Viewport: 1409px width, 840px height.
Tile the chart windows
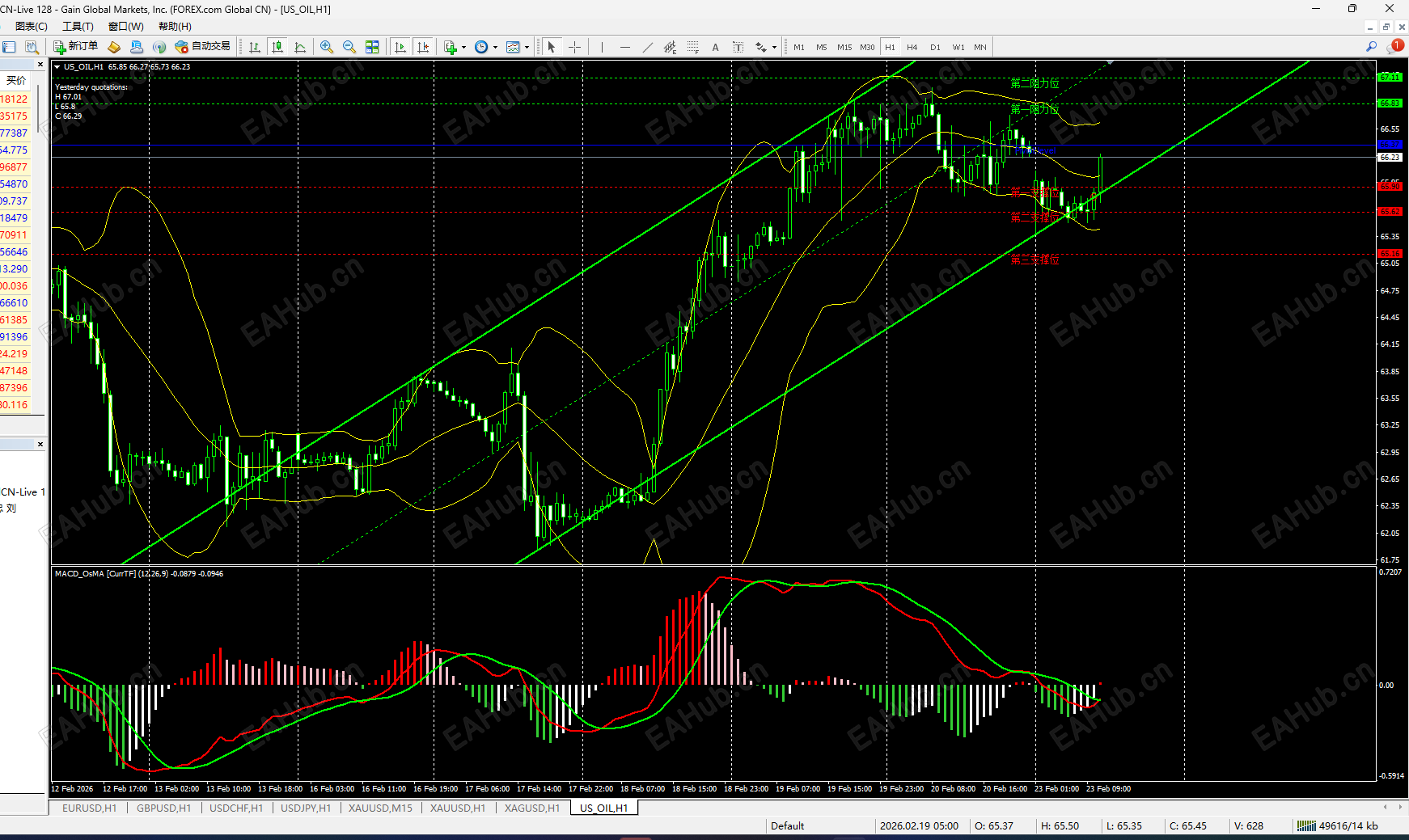point(372,47)
